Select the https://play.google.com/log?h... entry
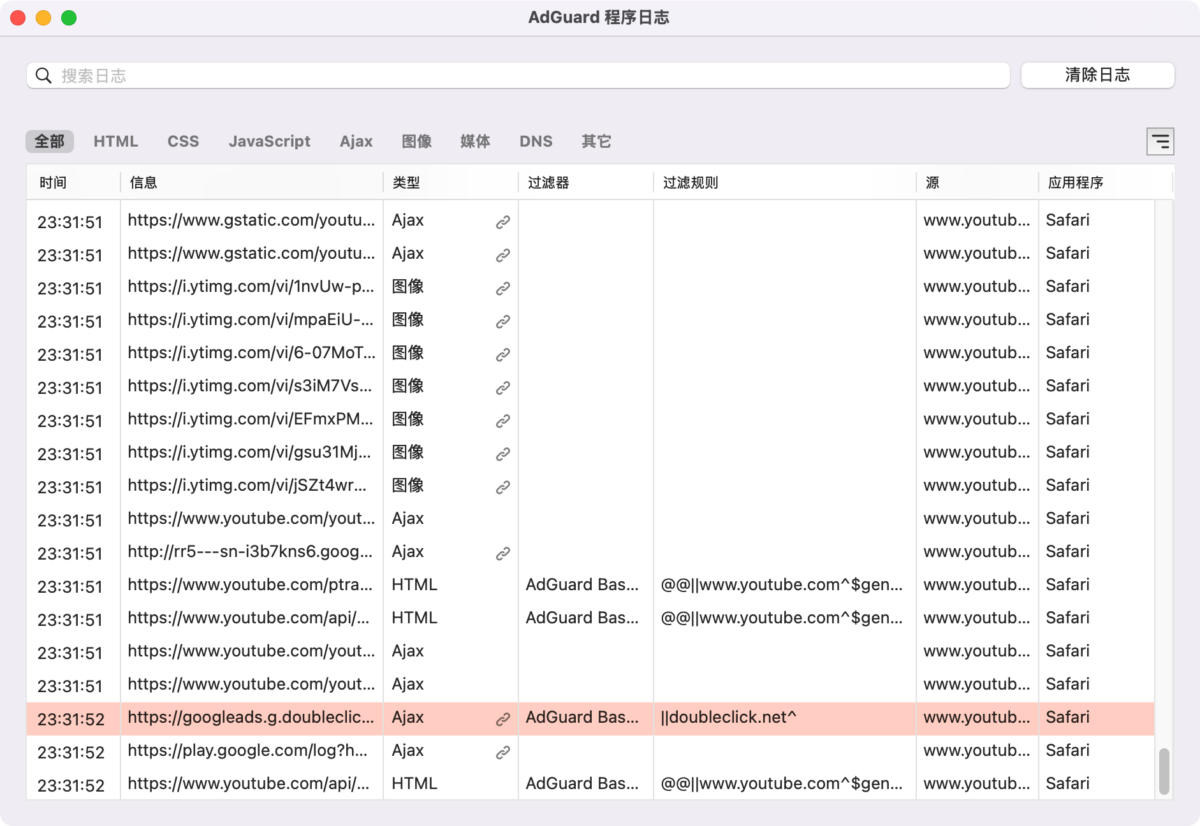This screenshot has height=826, width=1200. click(x=591, y=751)
